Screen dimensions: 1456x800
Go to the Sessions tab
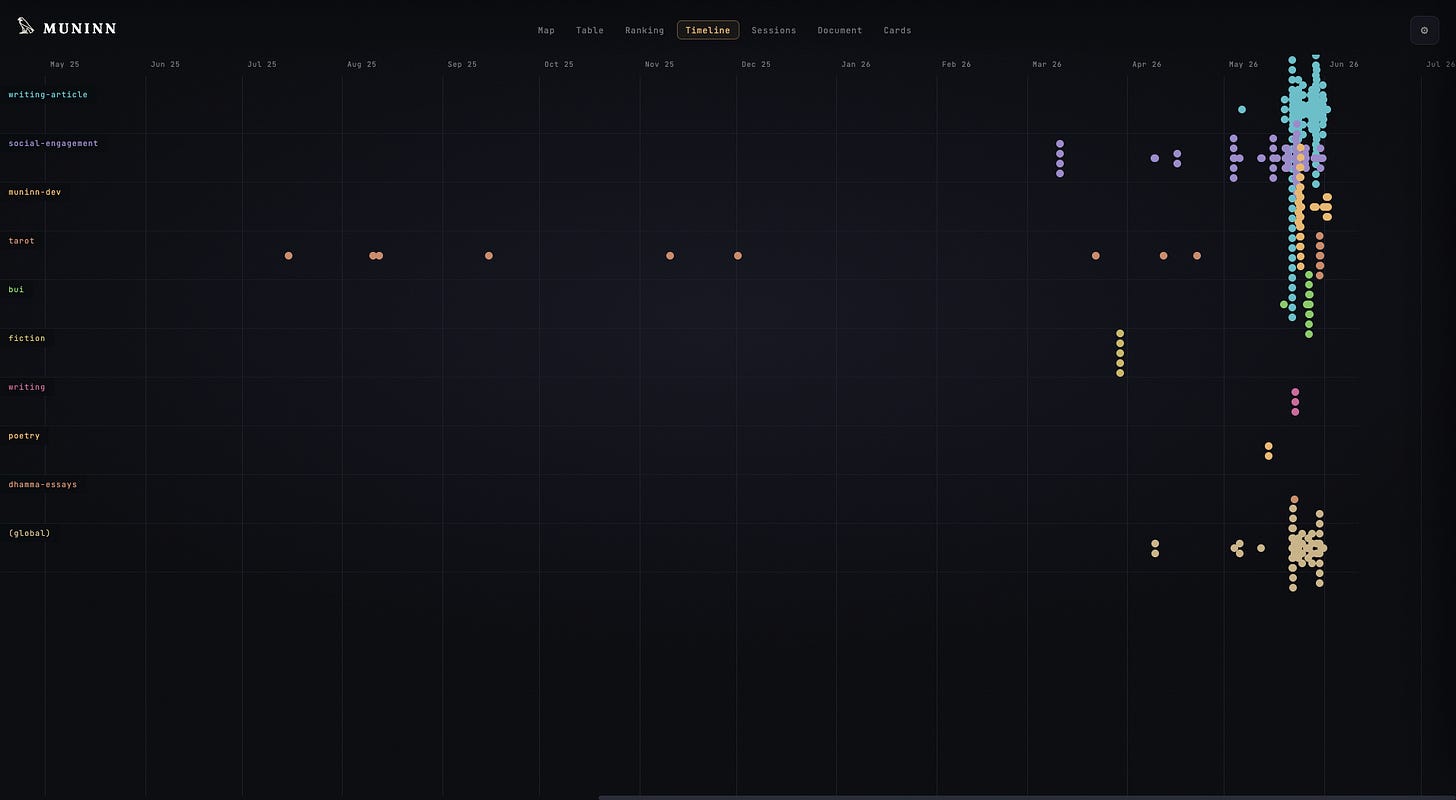(x=774, y=30)
